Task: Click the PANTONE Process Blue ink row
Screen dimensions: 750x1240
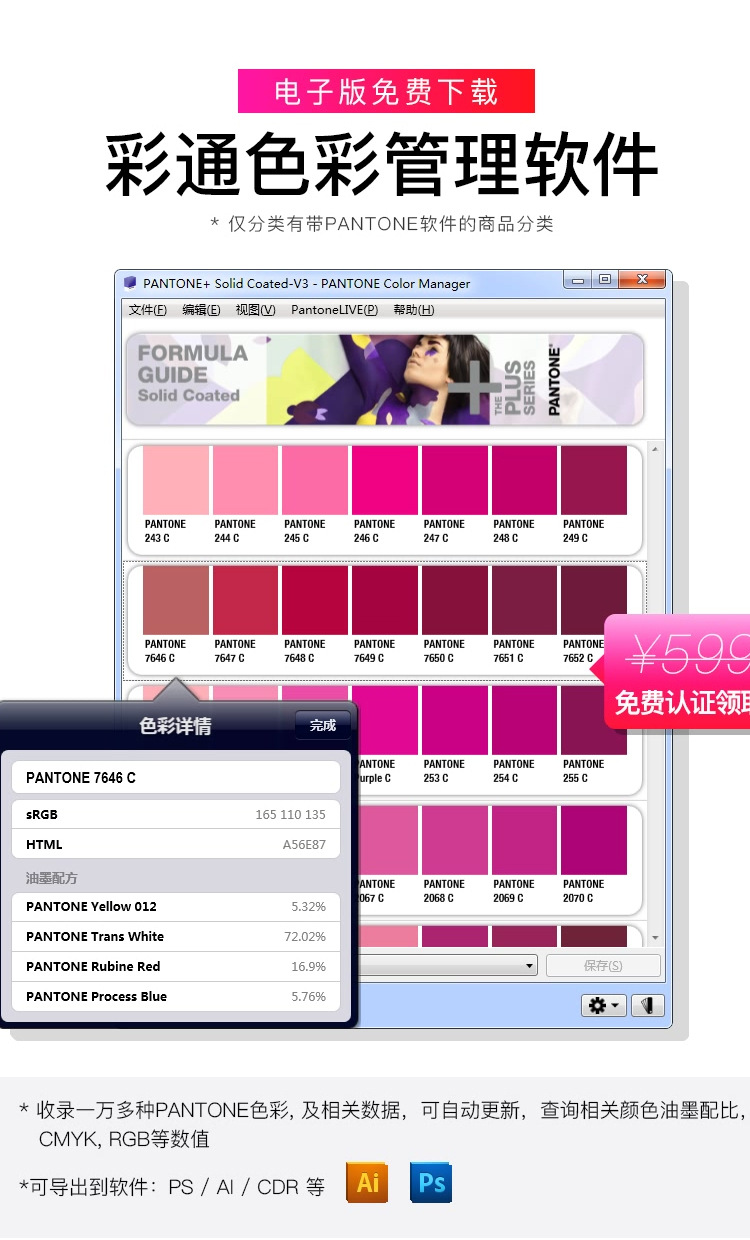Action: tap(176, 996)
